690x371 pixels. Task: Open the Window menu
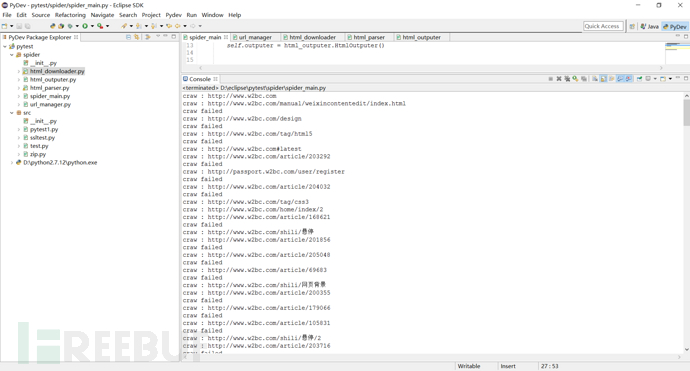click(213, 15)
